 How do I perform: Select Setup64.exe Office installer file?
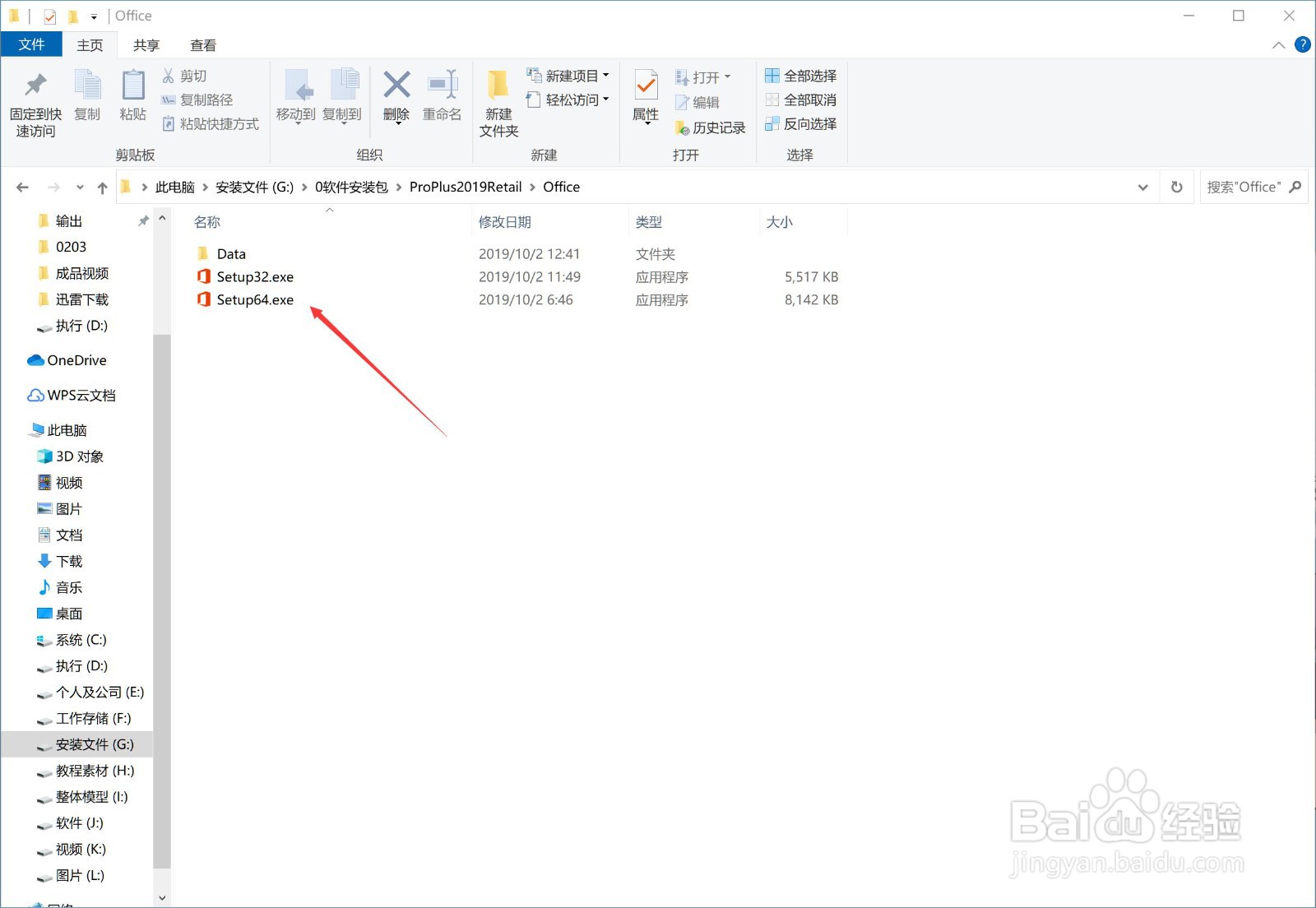pos(255,299)
